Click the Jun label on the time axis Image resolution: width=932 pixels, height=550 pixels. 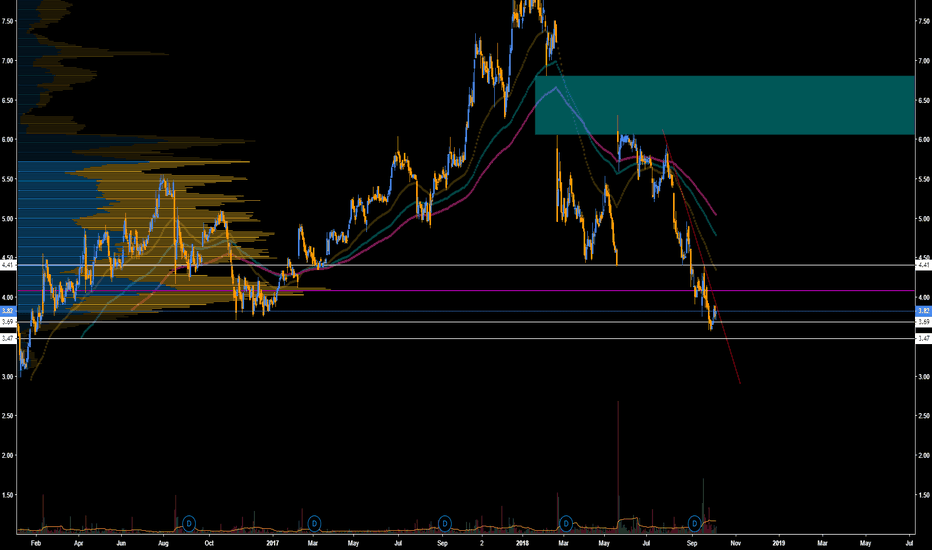tap(121, 543)
